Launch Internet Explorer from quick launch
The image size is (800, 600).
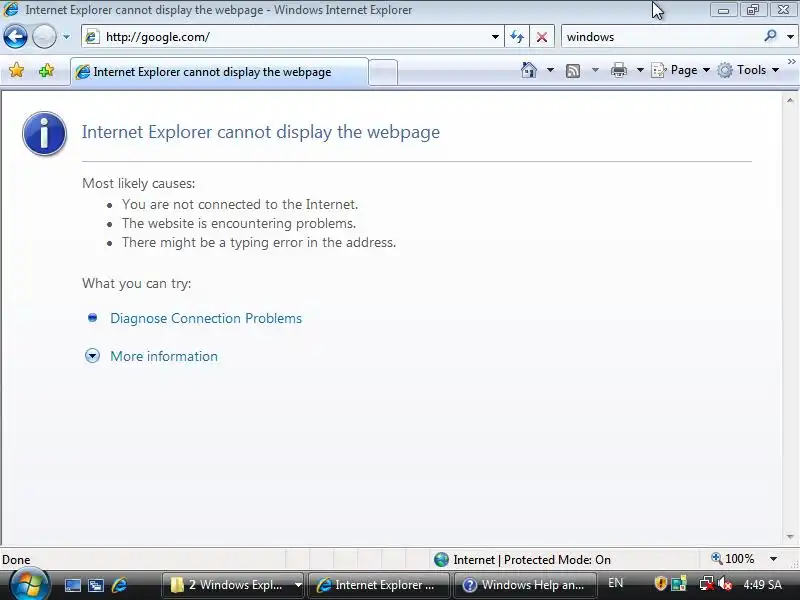point(119,585)
